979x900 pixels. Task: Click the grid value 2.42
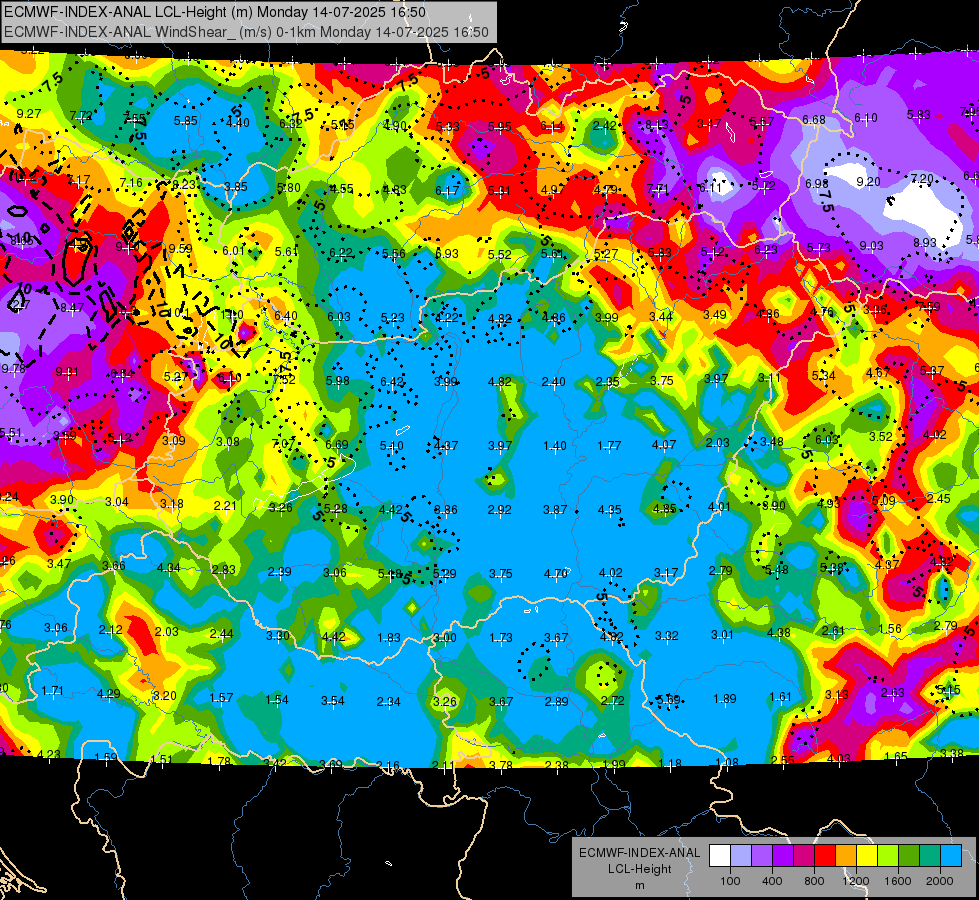604,126
